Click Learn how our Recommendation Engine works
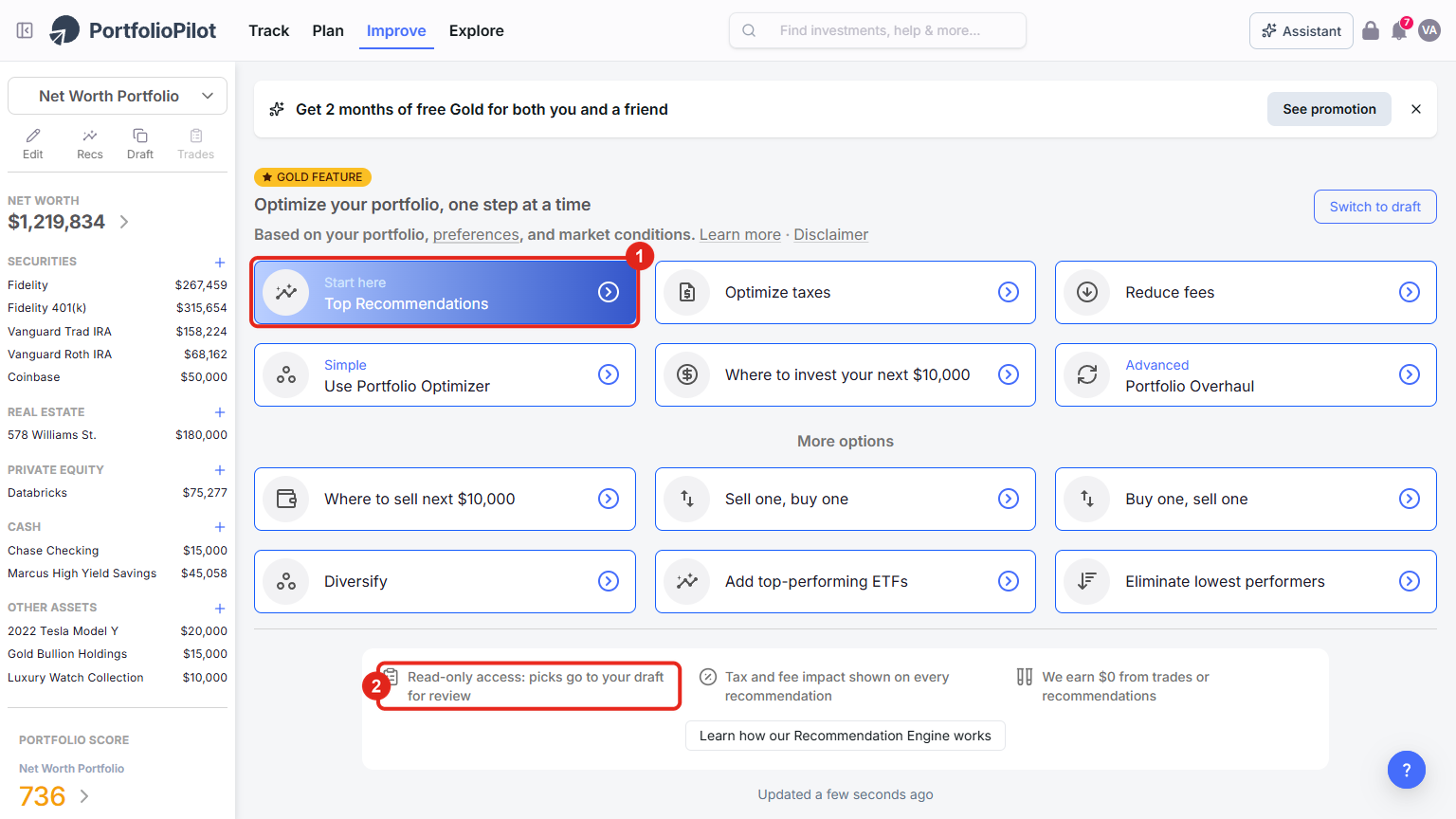 click(846, 736)
